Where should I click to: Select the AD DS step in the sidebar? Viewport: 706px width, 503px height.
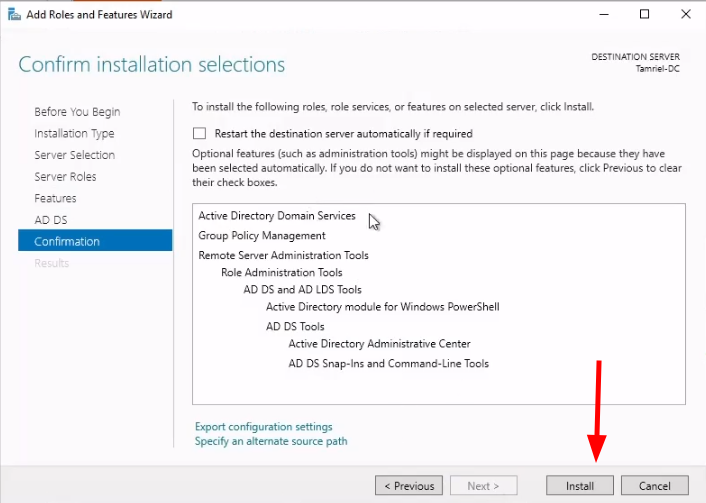click(50, 220)
